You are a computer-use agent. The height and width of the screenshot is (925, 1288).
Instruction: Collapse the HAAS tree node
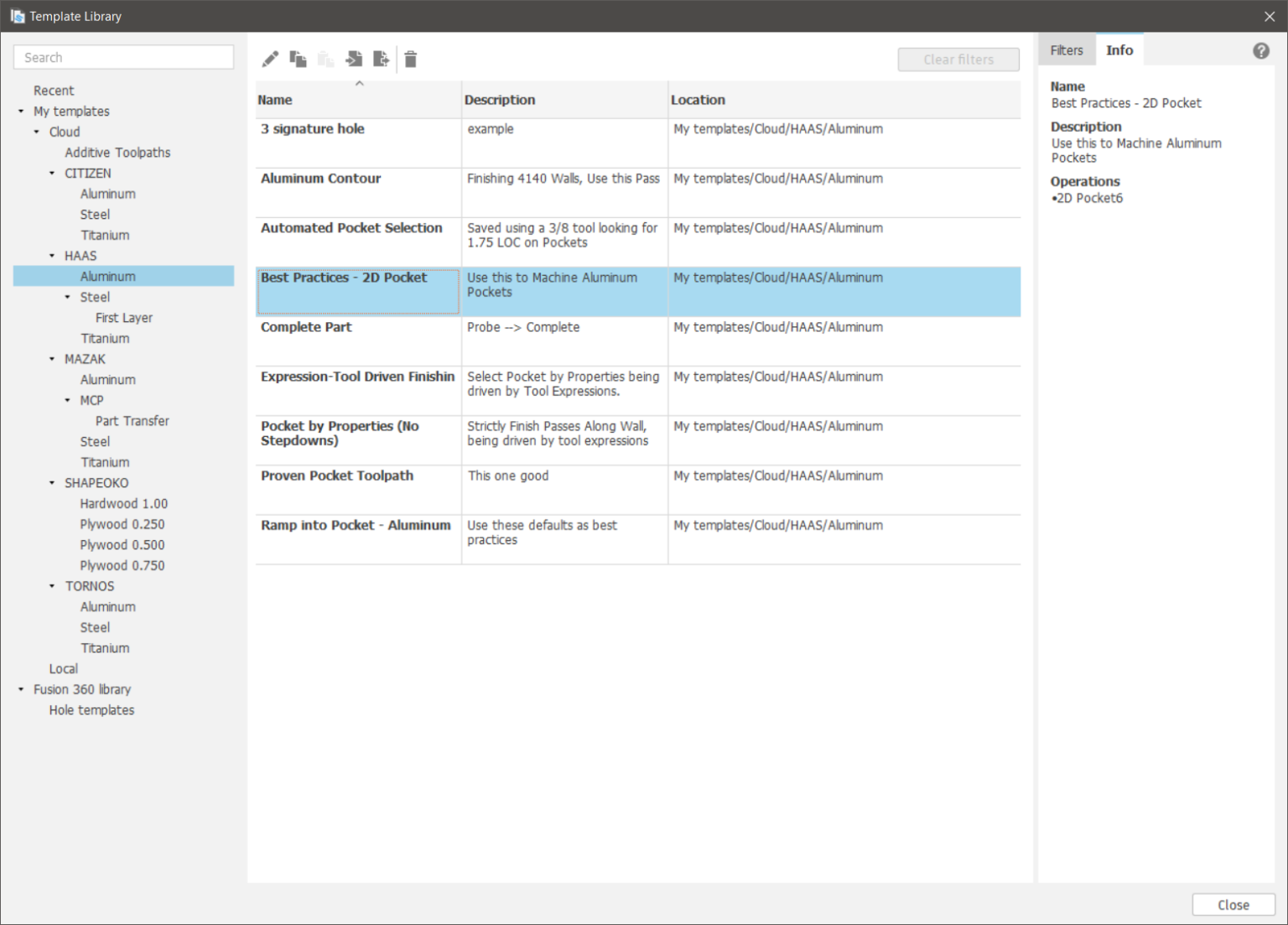tap(50, 255)
